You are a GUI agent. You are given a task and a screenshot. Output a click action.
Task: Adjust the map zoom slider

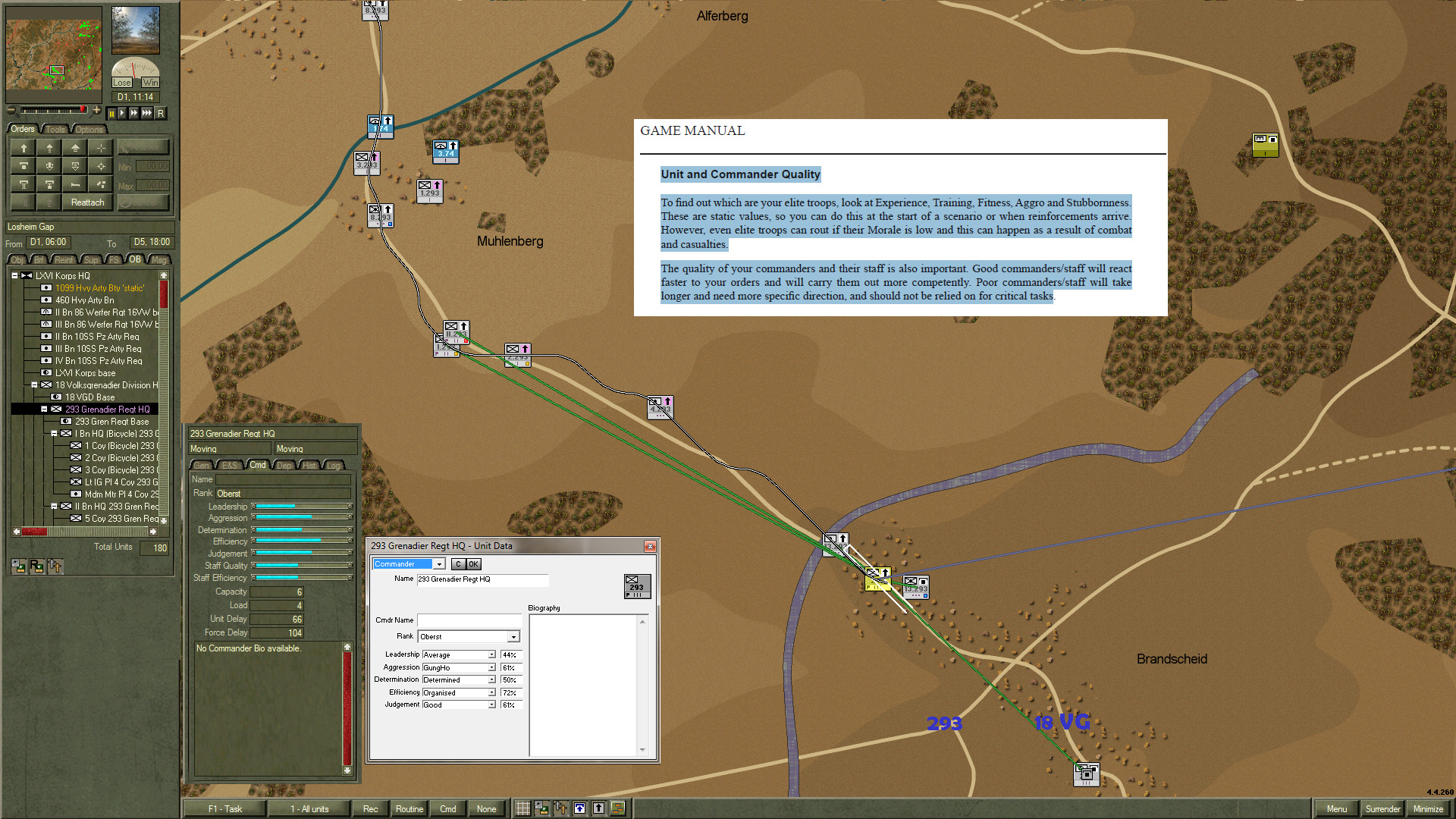click(x=53, y=111)
